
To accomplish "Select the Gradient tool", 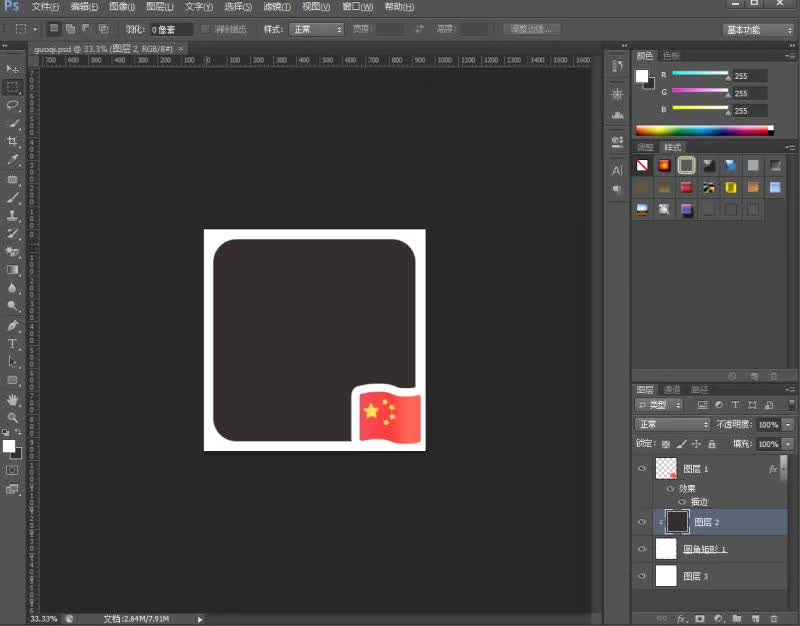I will [x=13, y=270].
